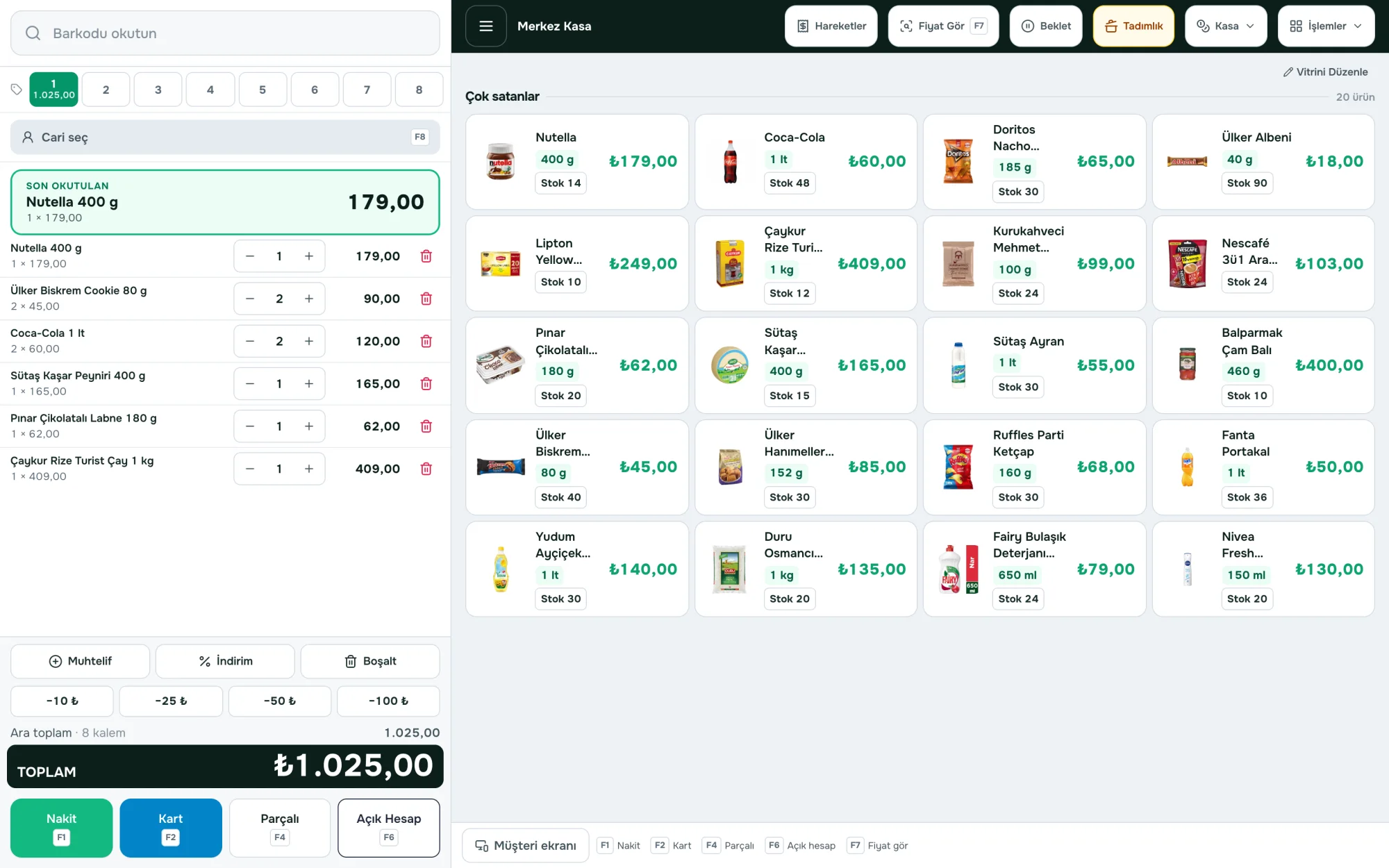This screenshot has width=1389, height=868.
Task: Remove Pınar Çikolatalı Labne from cart
Action: pos(426,426)
